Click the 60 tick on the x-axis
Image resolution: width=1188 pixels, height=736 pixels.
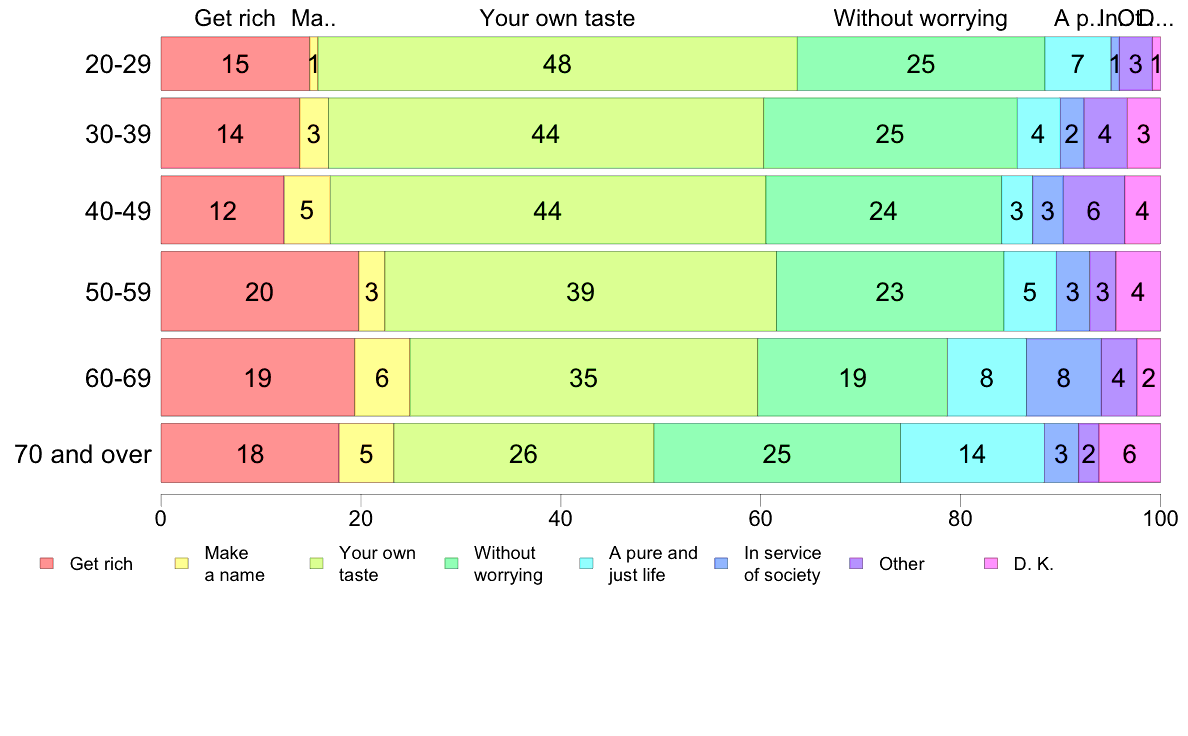click(x=761, y=518)
